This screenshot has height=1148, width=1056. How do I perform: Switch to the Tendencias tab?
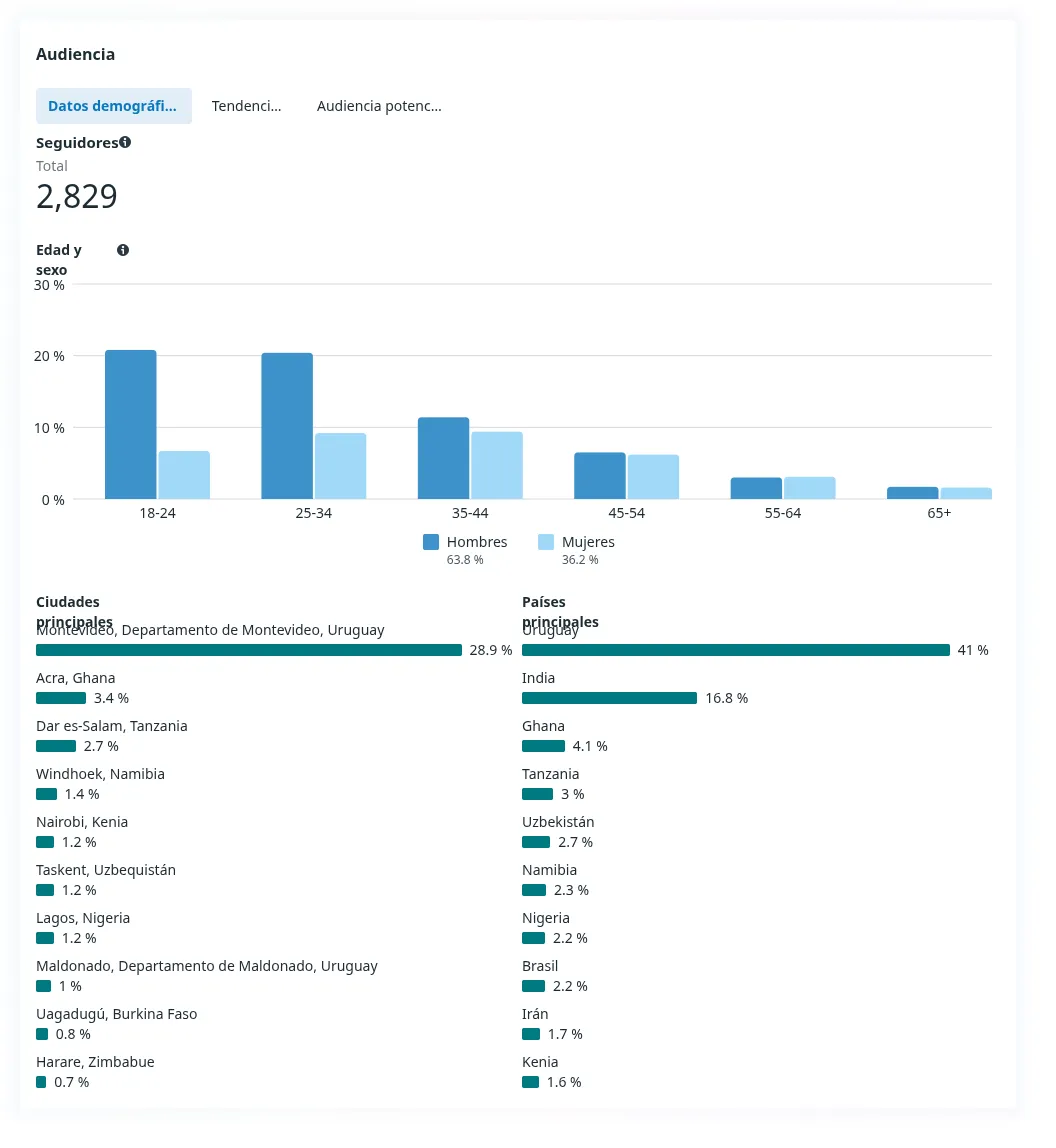[x=246, y=106]
